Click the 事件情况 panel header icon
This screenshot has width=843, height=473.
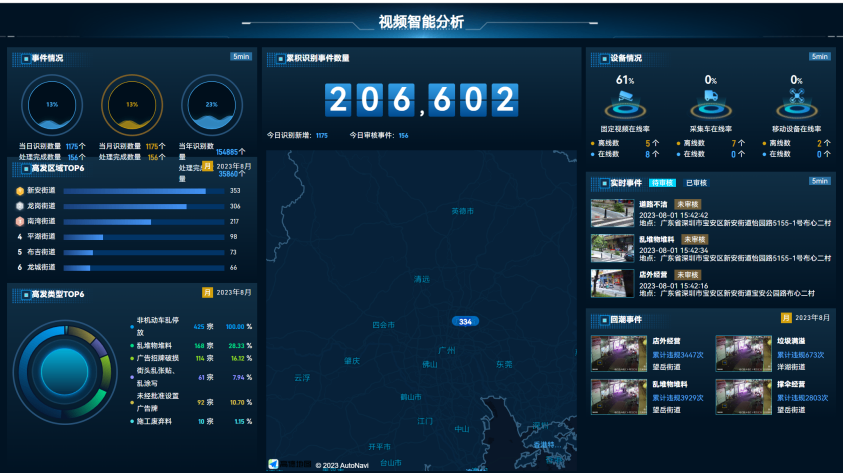[19, 58]
